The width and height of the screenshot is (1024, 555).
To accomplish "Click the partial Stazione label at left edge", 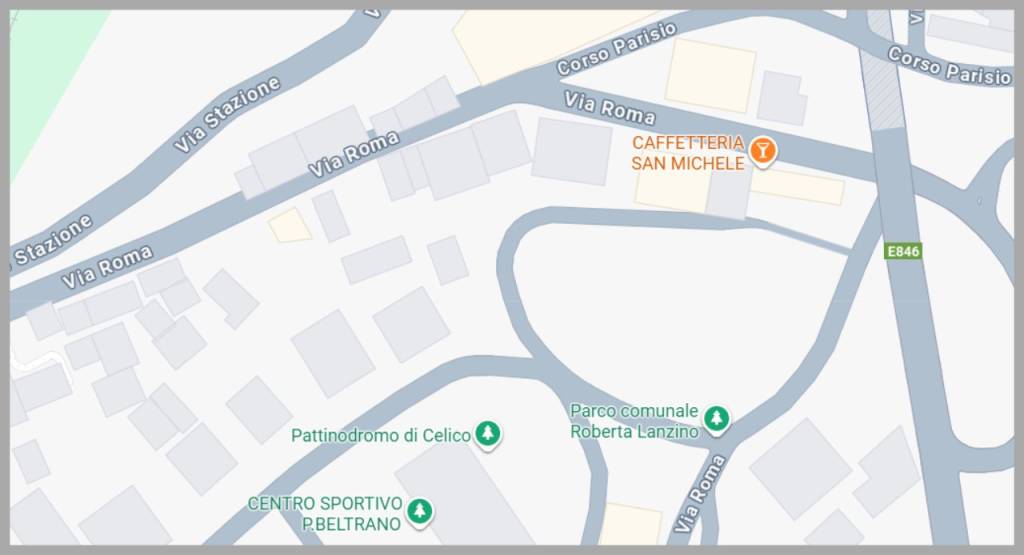I will (x=52, y=242).
